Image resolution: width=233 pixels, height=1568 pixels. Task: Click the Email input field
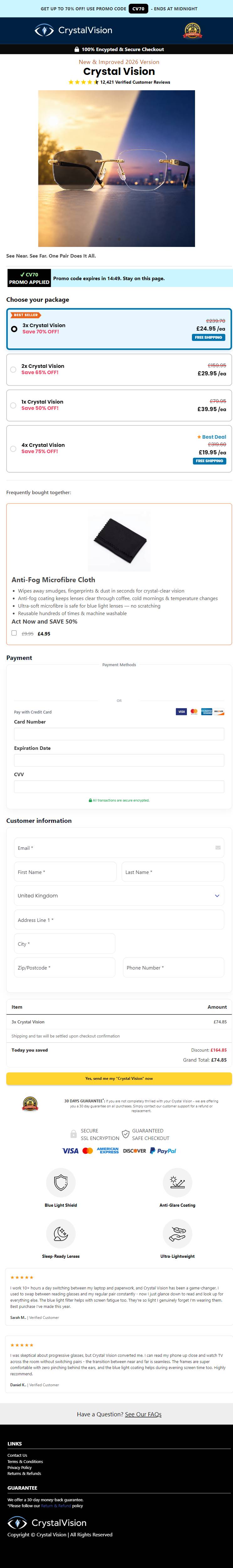pyautogui.click(x=119, y=847)
